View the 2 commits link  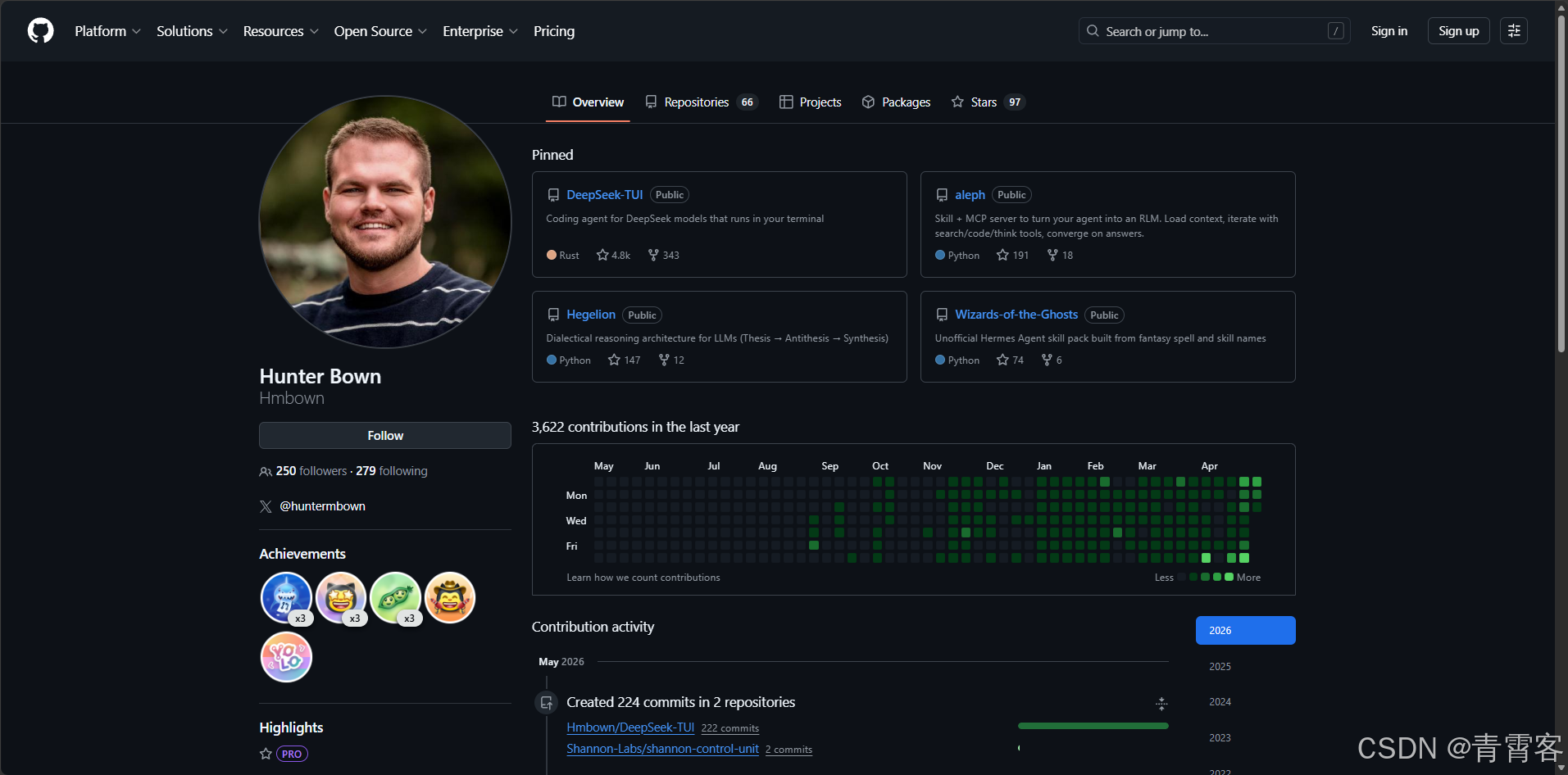click(x=789, y=750)
